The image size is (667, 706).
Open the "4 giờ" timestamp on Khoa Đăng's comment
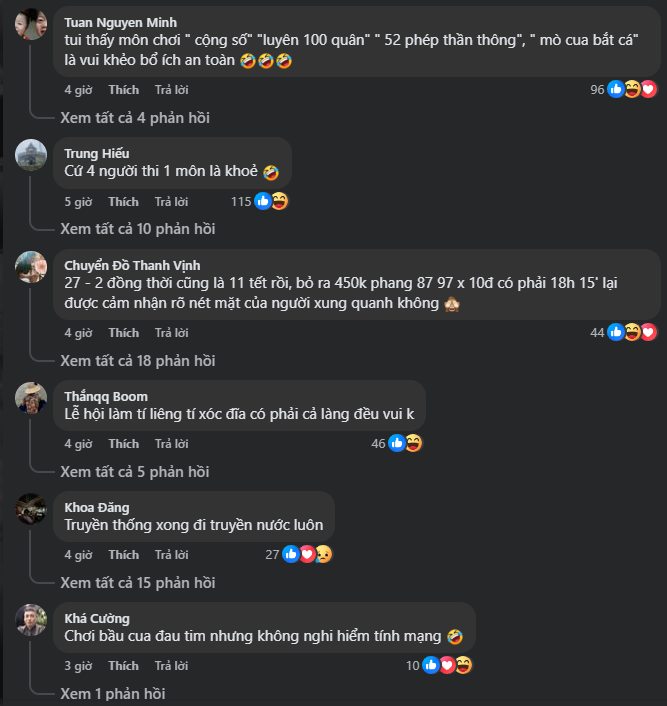78,554
